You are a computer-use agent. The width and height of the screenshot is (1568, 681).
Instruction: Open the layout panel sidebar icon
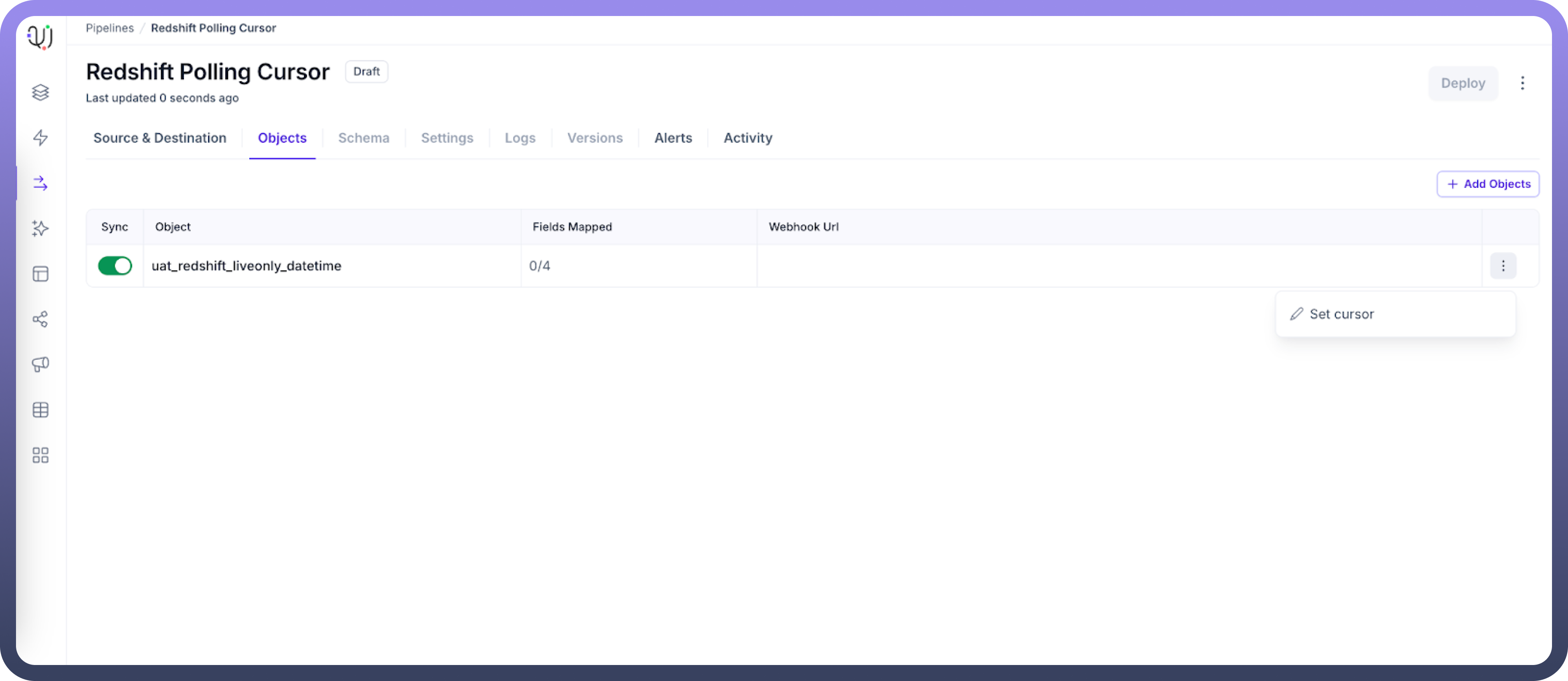pyautogui.click(x=40, y=274)
